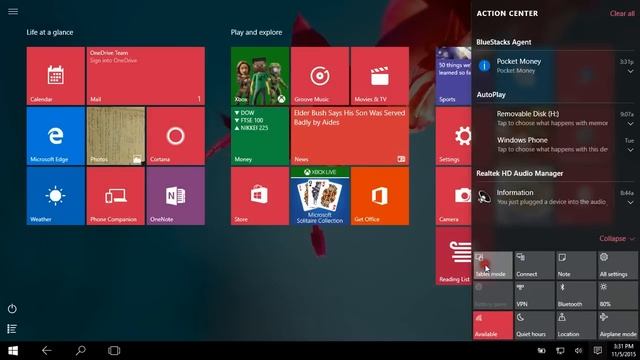Toggle Location quick action

point(576,325)
